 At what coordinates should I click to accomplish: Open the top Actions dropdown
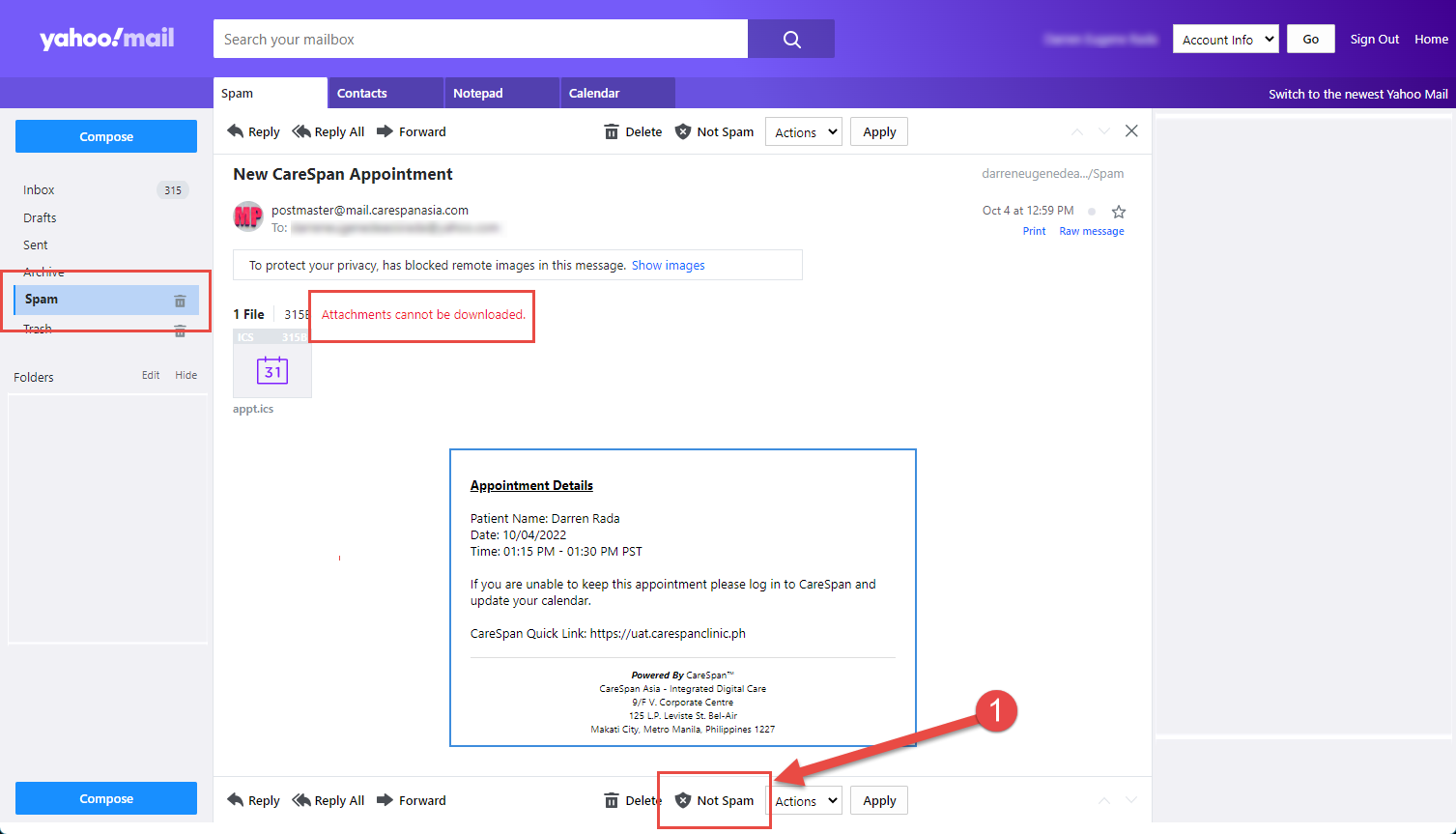[x=804, y=131]
